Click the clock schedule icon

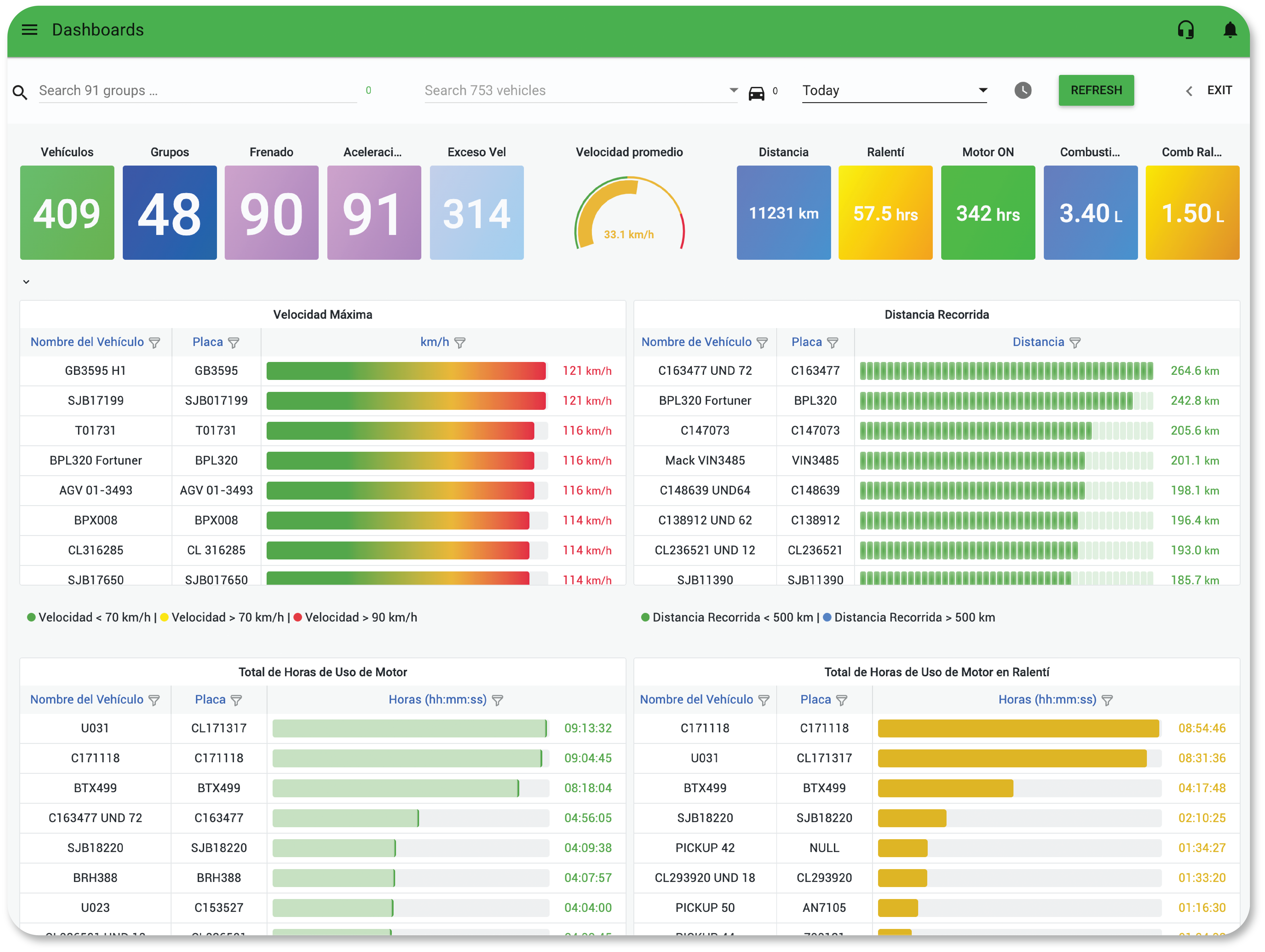1023,90
